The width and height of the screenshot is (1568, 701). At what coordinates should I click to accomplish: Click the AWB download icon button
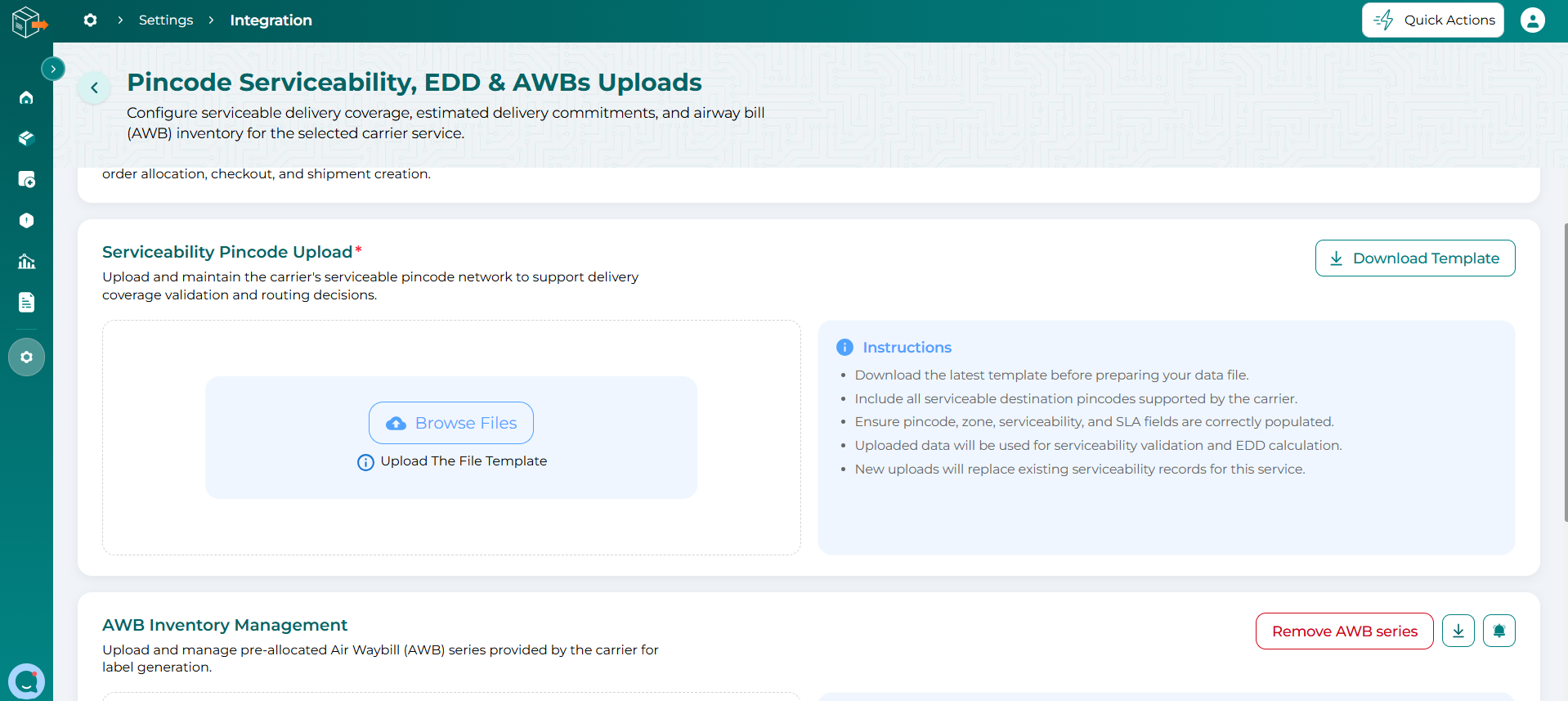coord(1458,631)
